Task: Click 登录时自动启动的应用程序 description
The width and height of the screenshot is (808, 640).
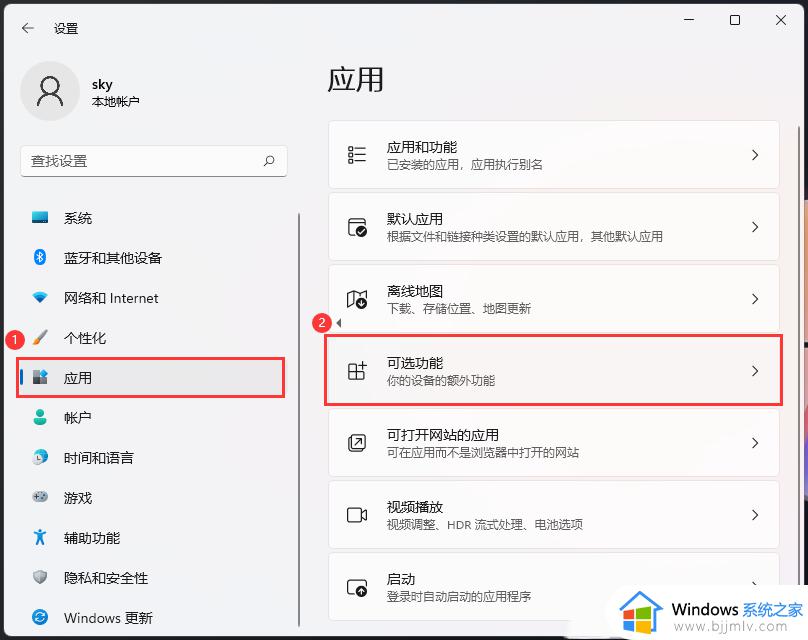Action: (x=459, y=597)
